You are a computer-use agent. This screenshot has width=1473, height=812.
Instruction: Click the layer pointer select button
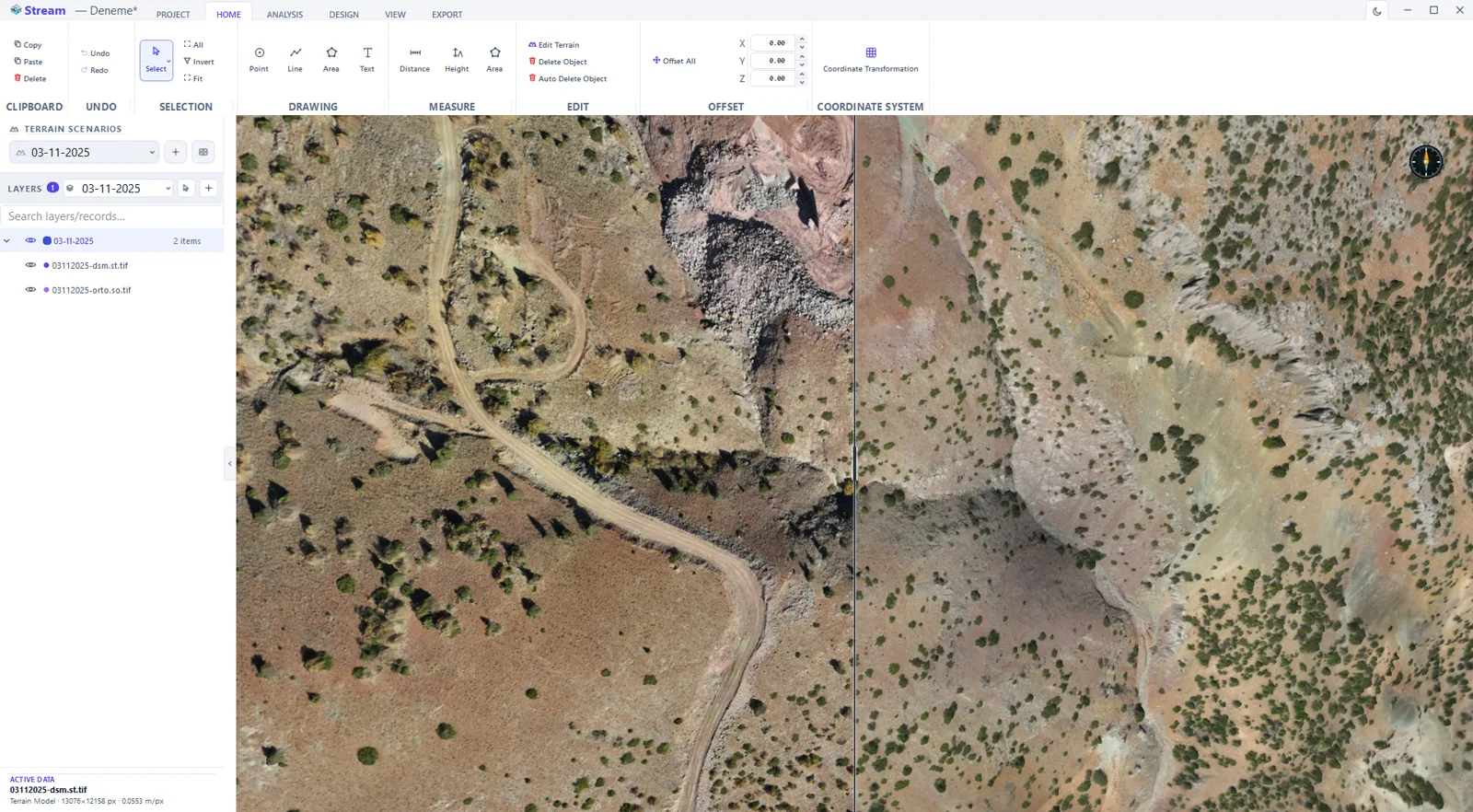[186, 188]
